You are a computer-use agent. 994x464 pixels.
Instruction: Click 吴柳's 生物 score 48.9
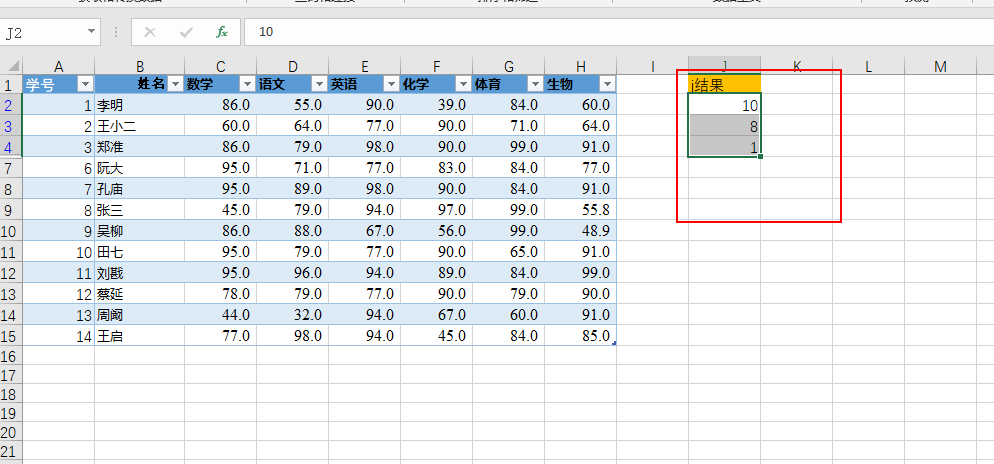(580, 231)
